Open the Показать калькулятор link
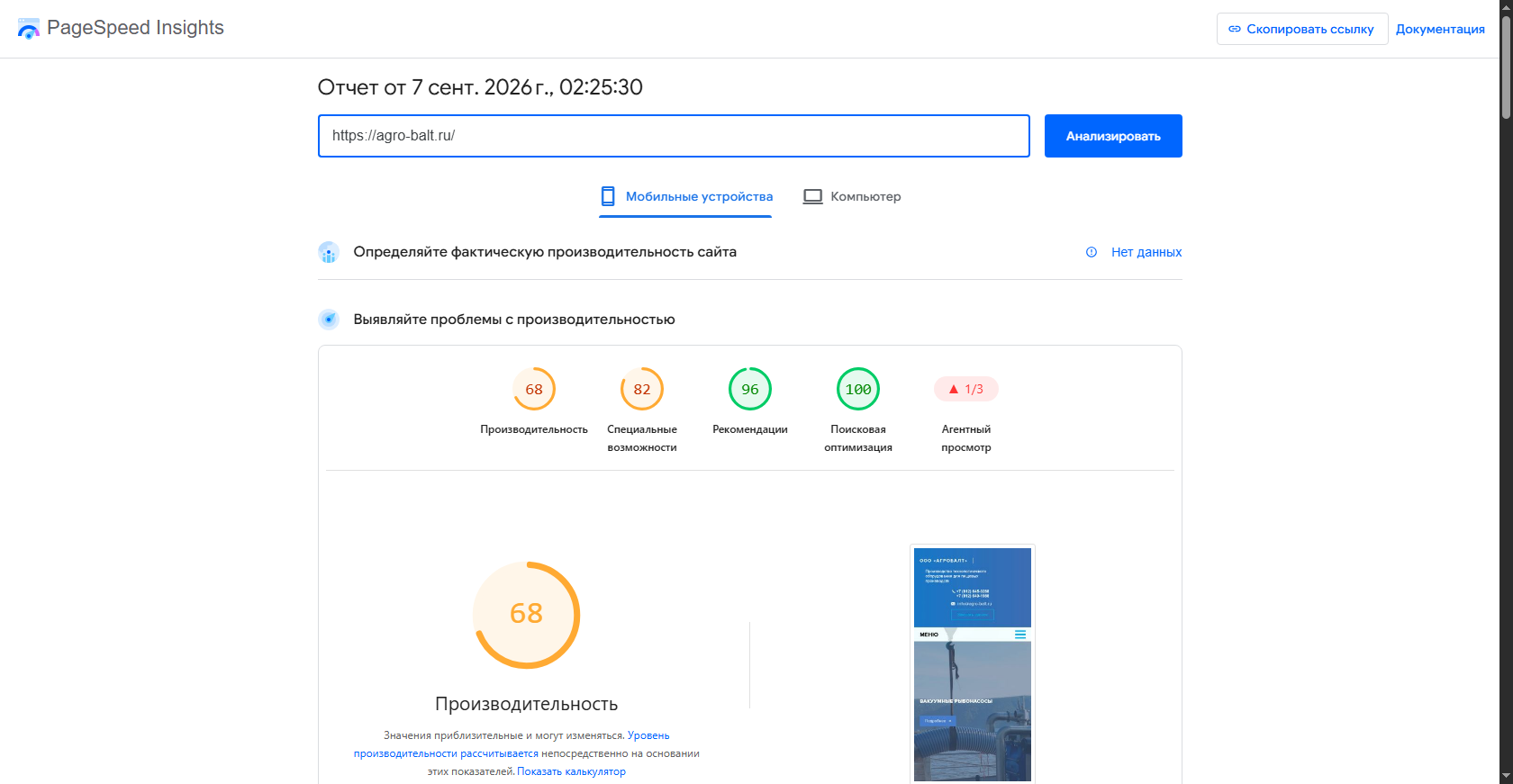1513x784 pixels. point(571,771)
